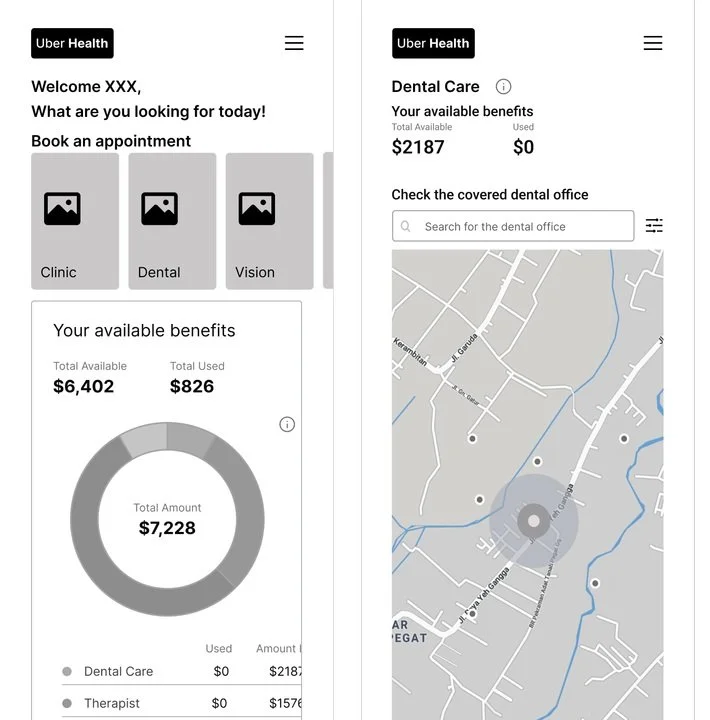Tap dental office pin near Jl. Gn. Gatur

click(x=472, y=439)
